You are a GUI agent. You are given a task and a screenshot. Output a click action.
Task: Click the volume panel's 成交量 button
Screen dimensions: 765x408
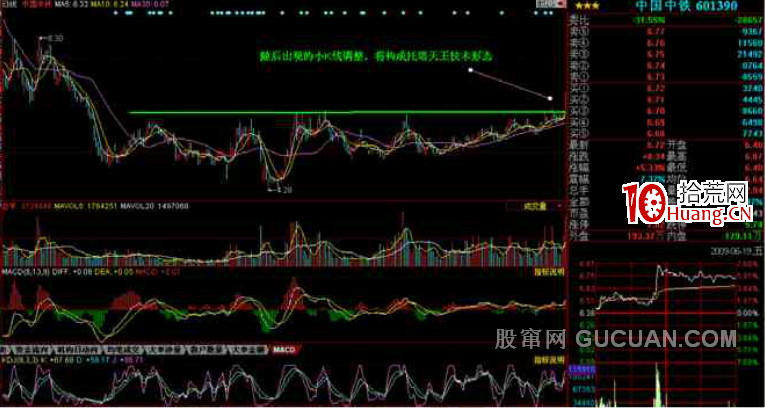coord(534,206)
